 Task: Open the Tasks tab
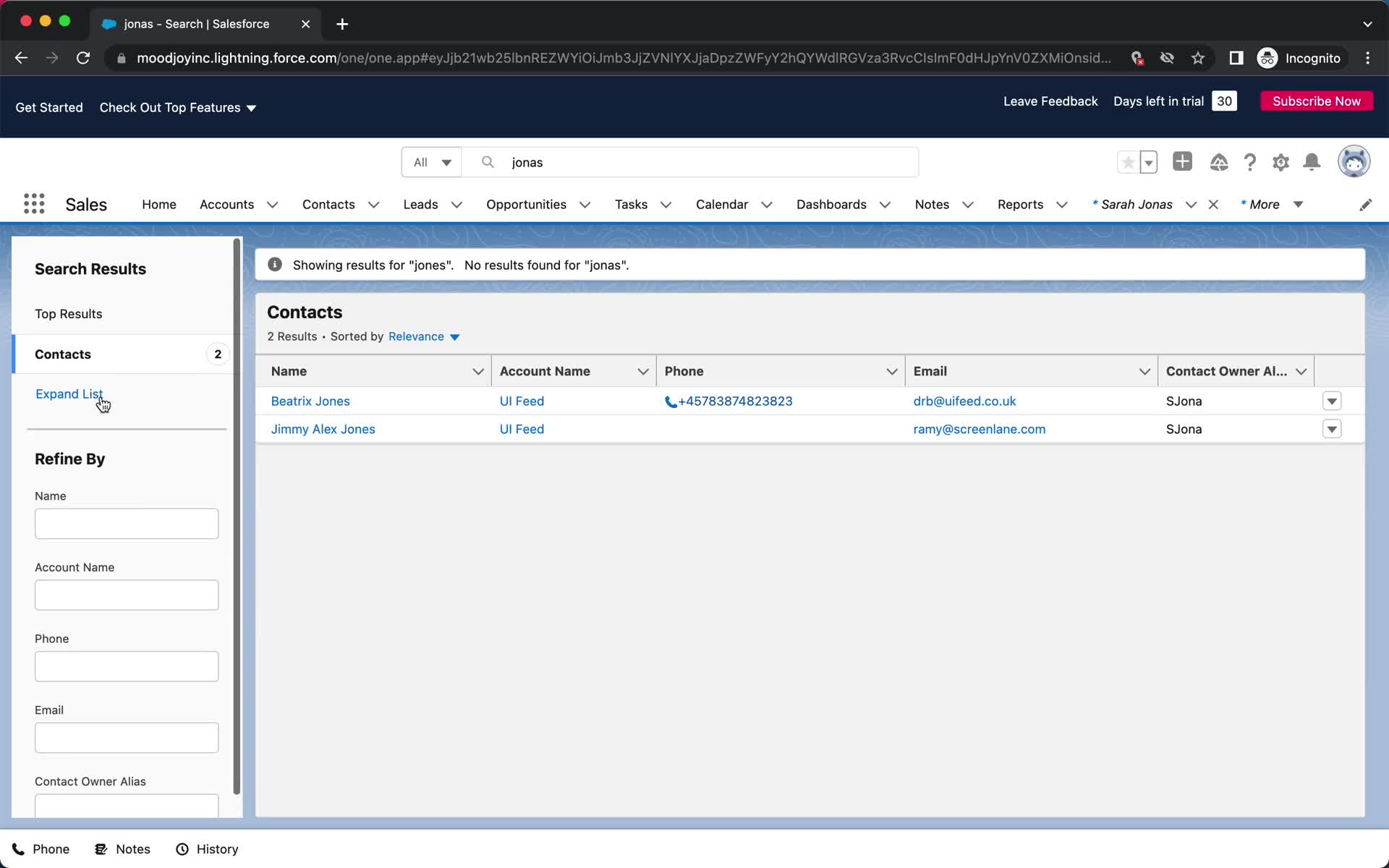tap(631, 205)
